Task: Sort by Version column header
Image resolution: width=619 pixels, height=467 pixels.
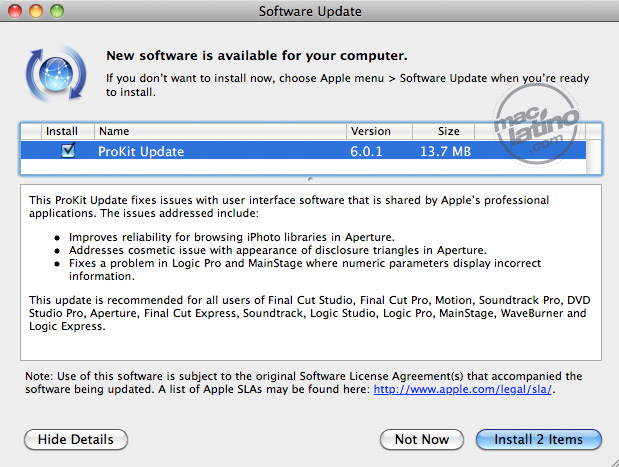Action: 379,131
